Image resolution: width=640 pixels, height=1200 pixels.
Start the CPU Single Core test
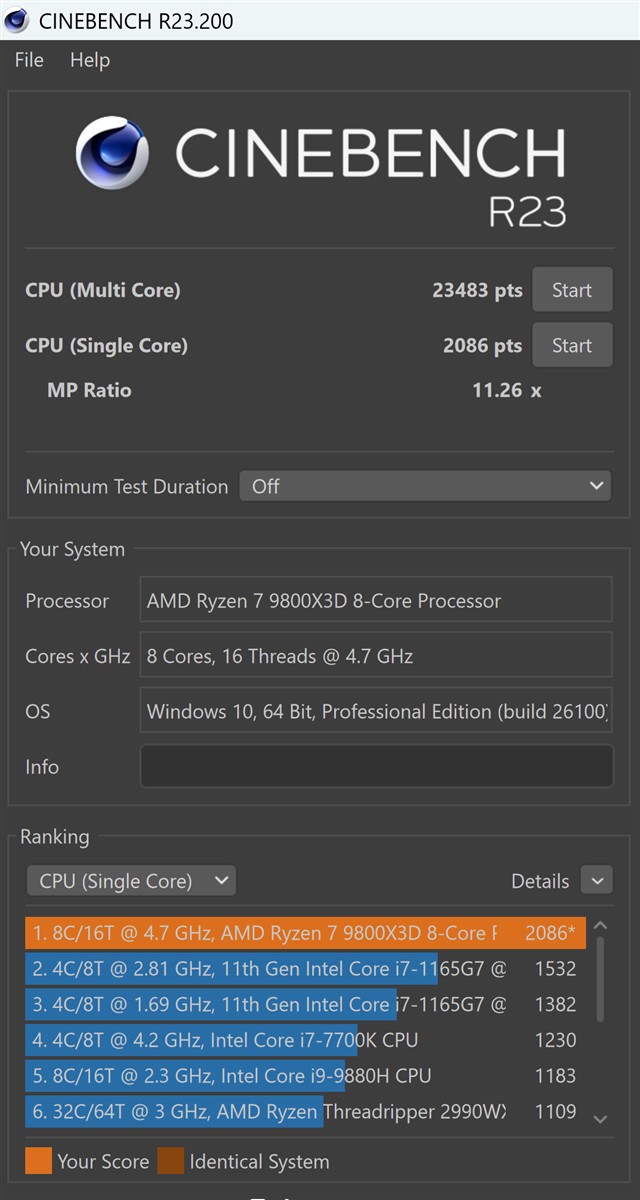click(571, 345)
